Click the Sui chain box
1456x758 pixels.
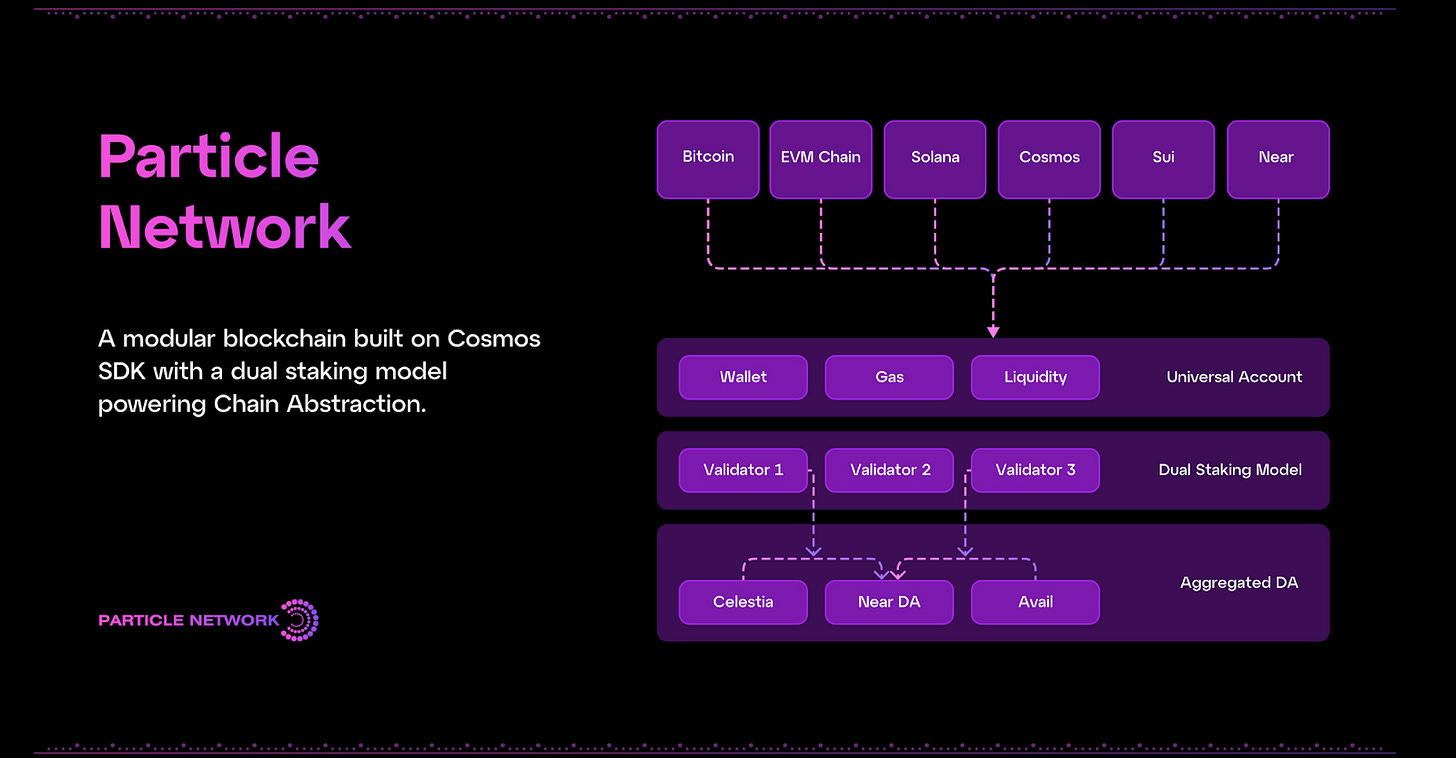click(x=1164, y=159)
